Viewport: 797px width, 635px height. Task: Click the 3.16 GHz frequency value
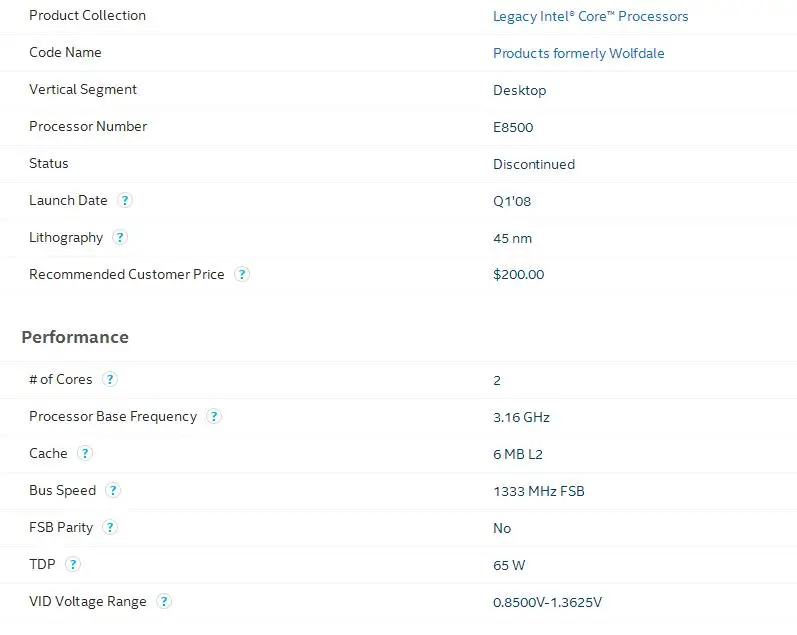click(x=521, y=417)
